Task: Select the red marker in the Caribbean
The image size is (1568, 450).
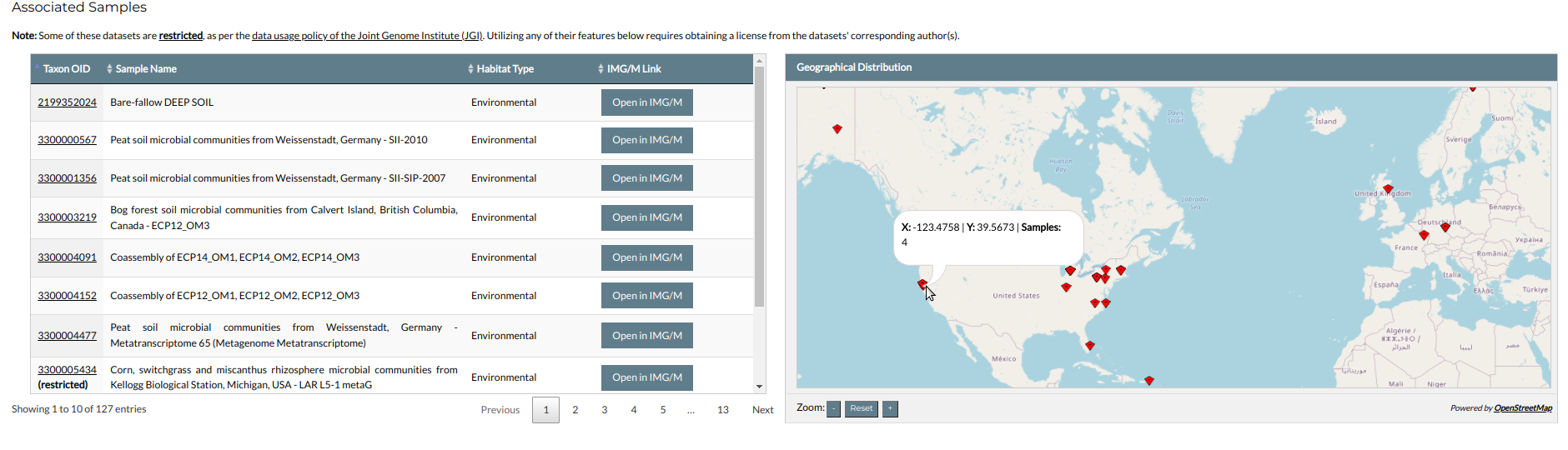Action: [x=1149, y=380]
